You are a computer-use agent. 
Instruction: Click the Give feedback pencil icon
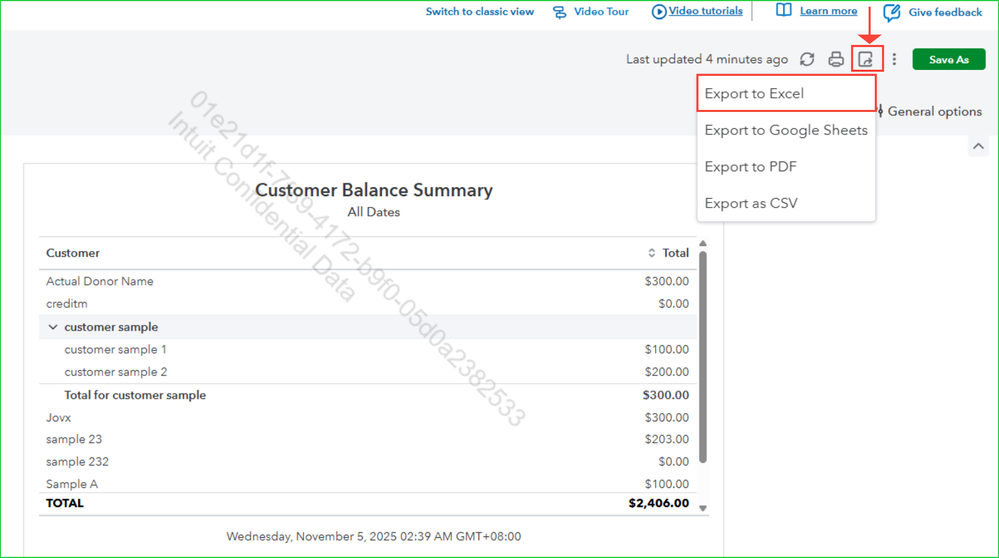pyautogui.click(x=892, y=12)
